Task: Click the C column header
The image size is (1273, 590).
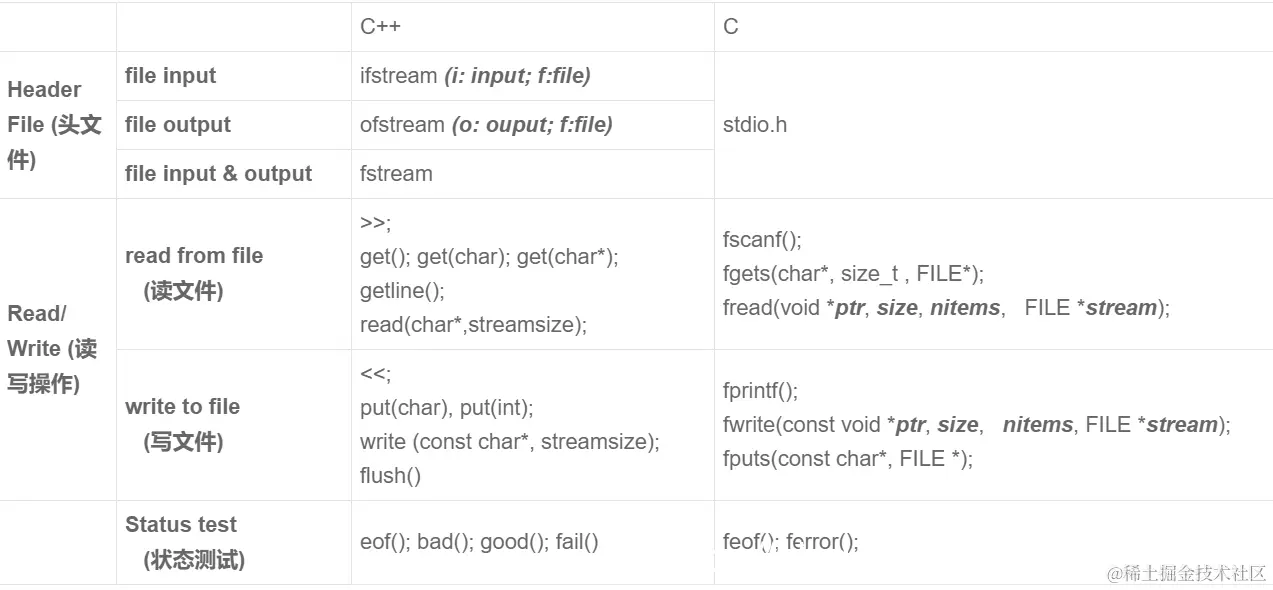Action: (x=731, y=27)
